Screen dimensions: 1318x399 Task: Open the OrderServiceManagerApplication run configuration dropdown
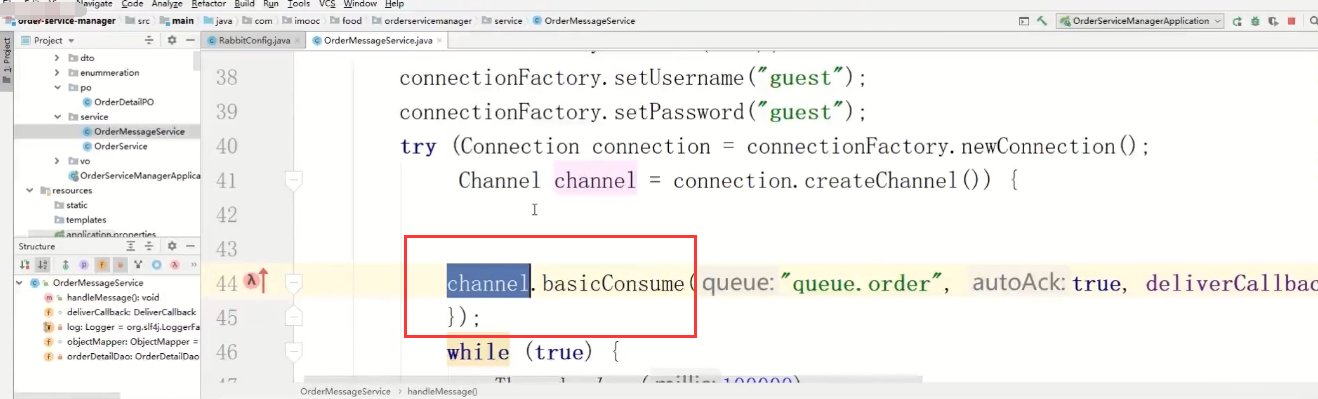click(x=1140, y=21)
